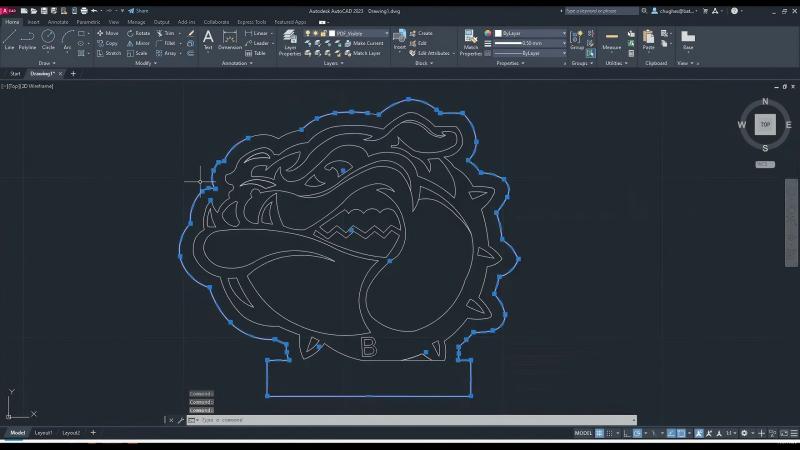Toggle snap mode dots icon
This screenshot has height=450, width=800.
[609, 433]
